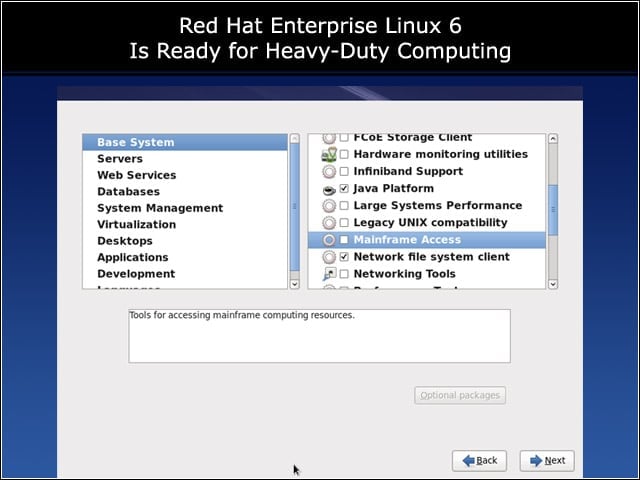This screenshot has height=480, width=640.
Task: Select the Legacy UNIX compatibility label
Action: tap(430, 223)
